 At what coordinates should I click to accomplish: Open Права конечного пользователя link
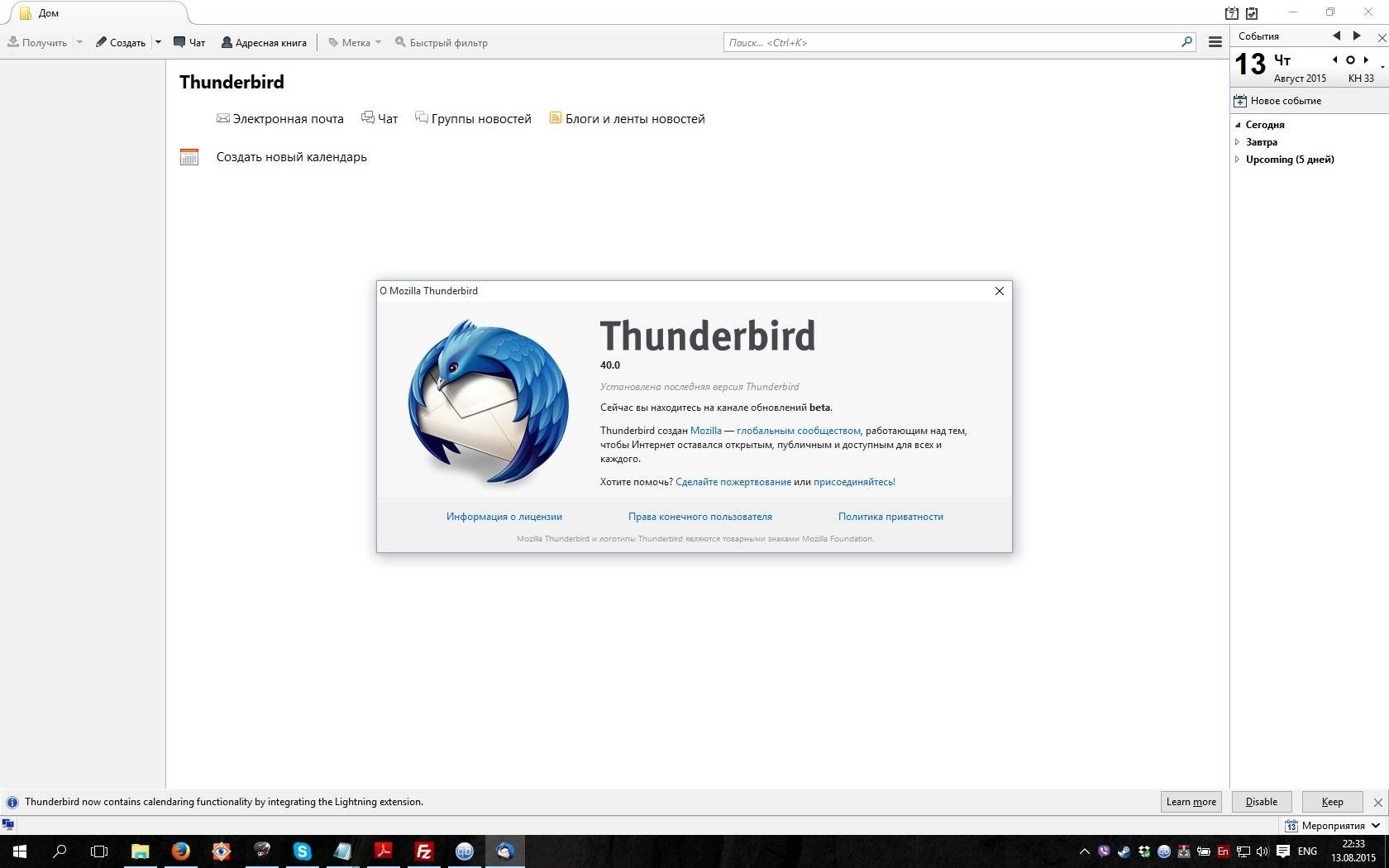(700, 517)
